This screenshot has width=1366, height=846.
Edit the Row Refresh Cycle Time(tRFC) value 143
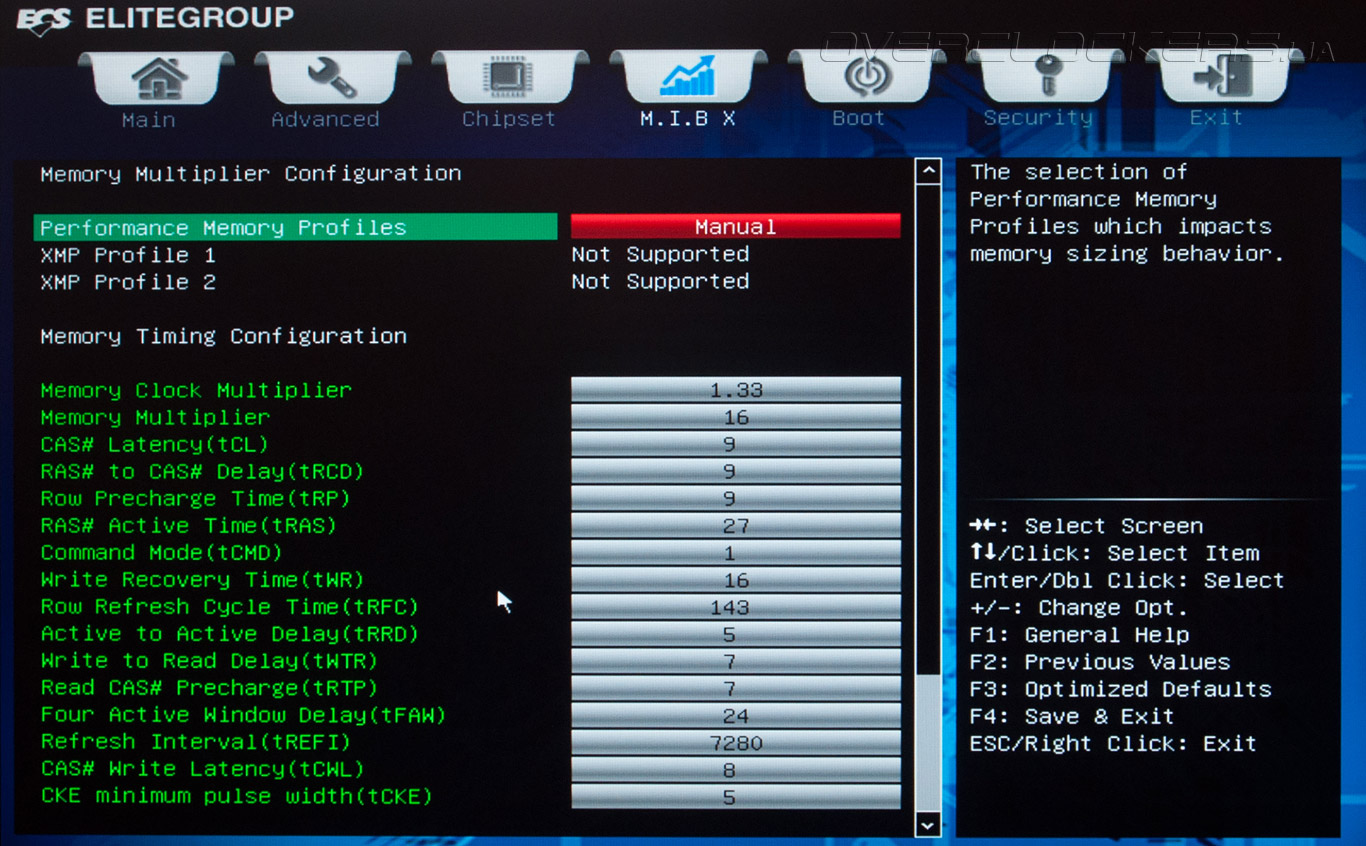(736, 607)
